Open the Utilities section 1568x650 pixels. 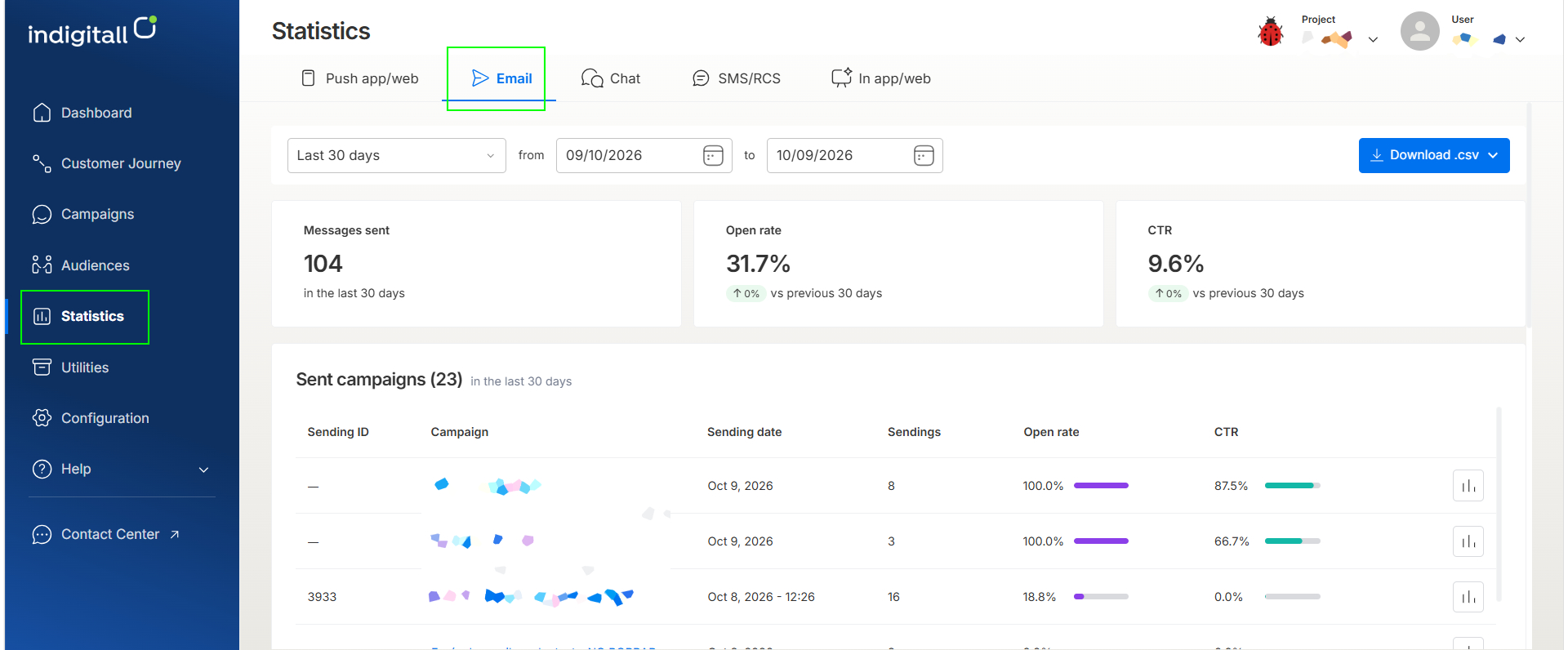(70, 367)
